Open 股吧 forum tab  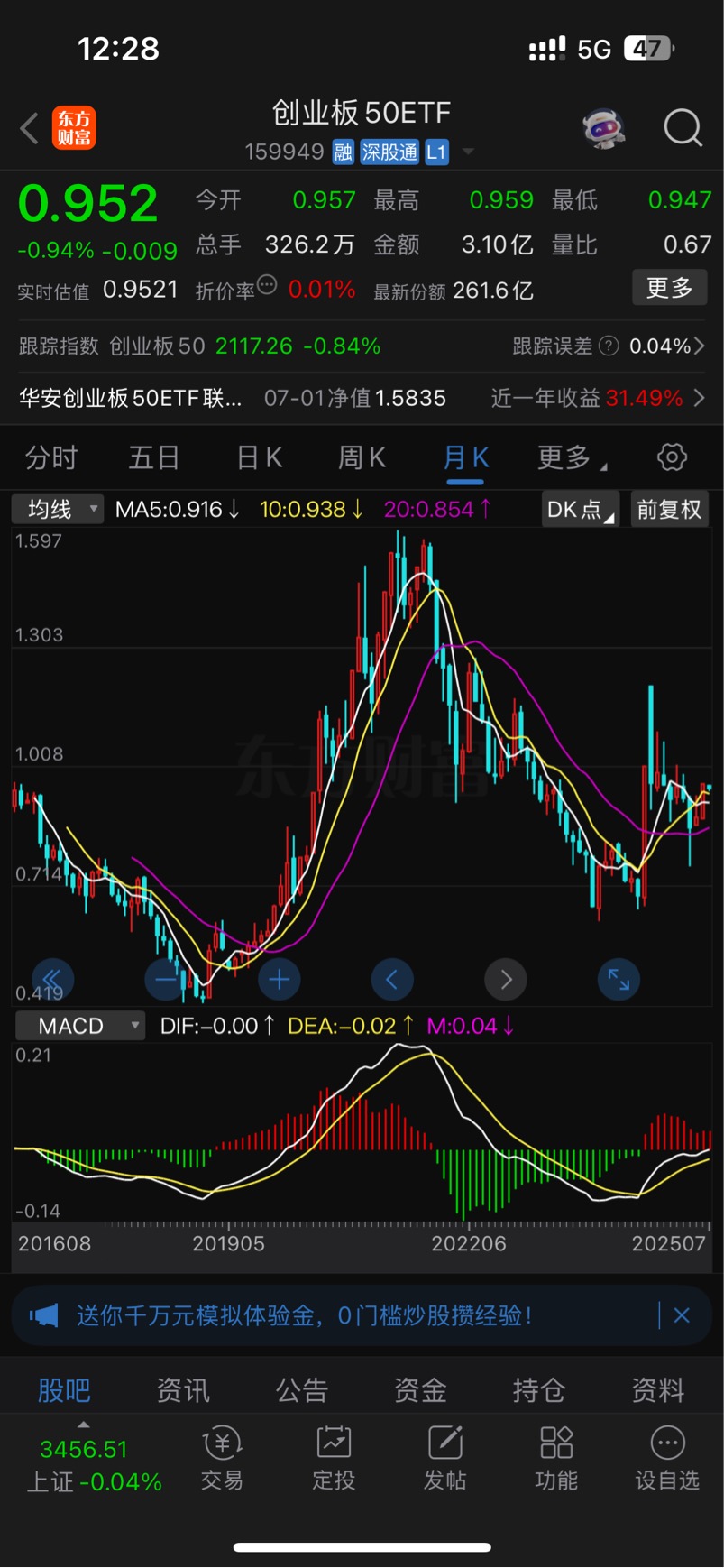[64, 1389]
